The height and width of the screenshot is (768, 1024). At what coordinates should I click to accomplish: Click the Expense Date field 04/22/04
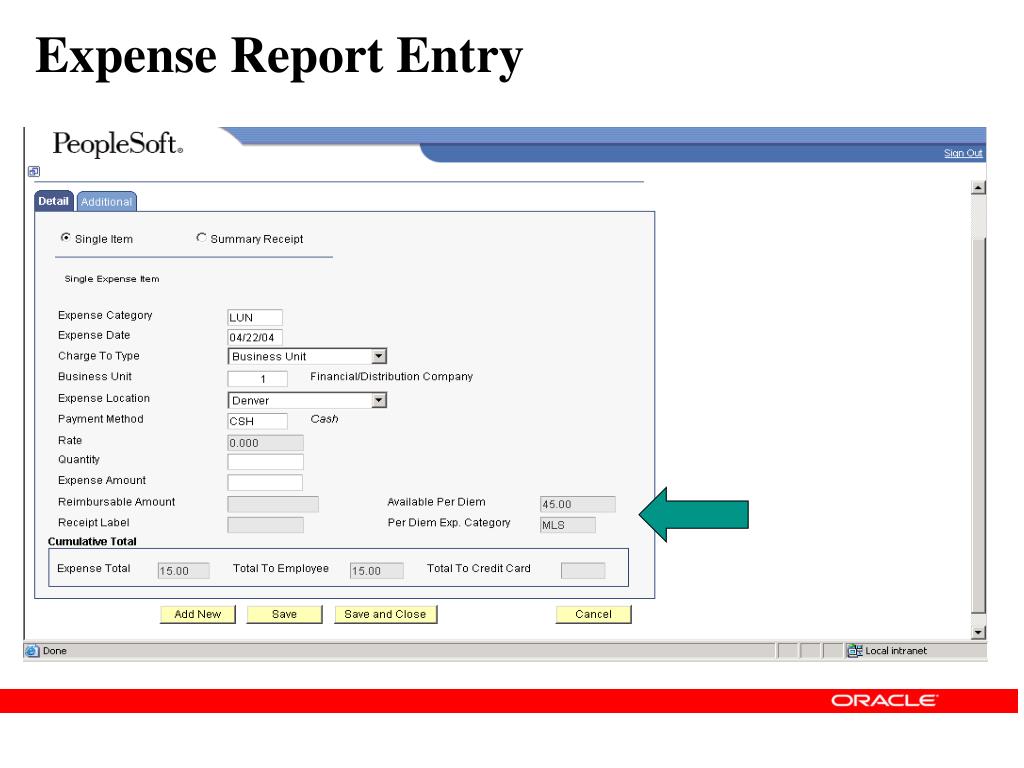tap(255, 338)
